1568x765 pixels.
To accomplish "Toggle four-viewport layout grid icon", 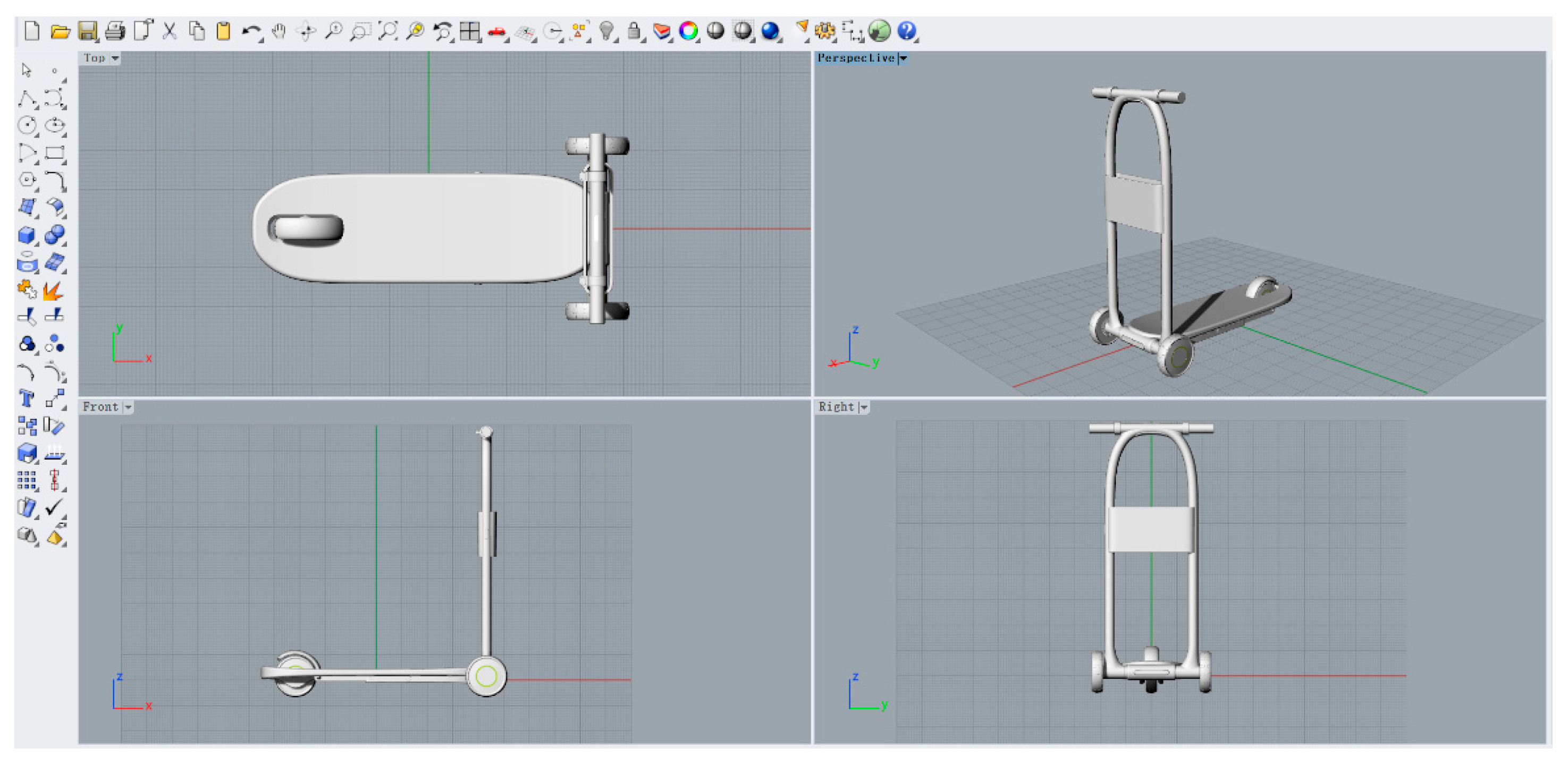I will (469, 31).
